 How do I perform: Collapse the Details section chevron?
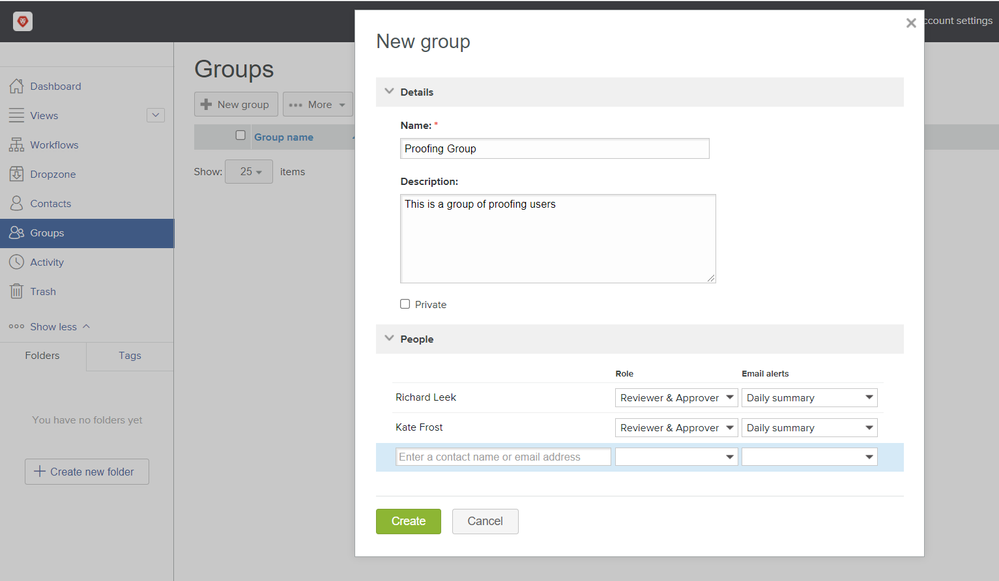389,92
